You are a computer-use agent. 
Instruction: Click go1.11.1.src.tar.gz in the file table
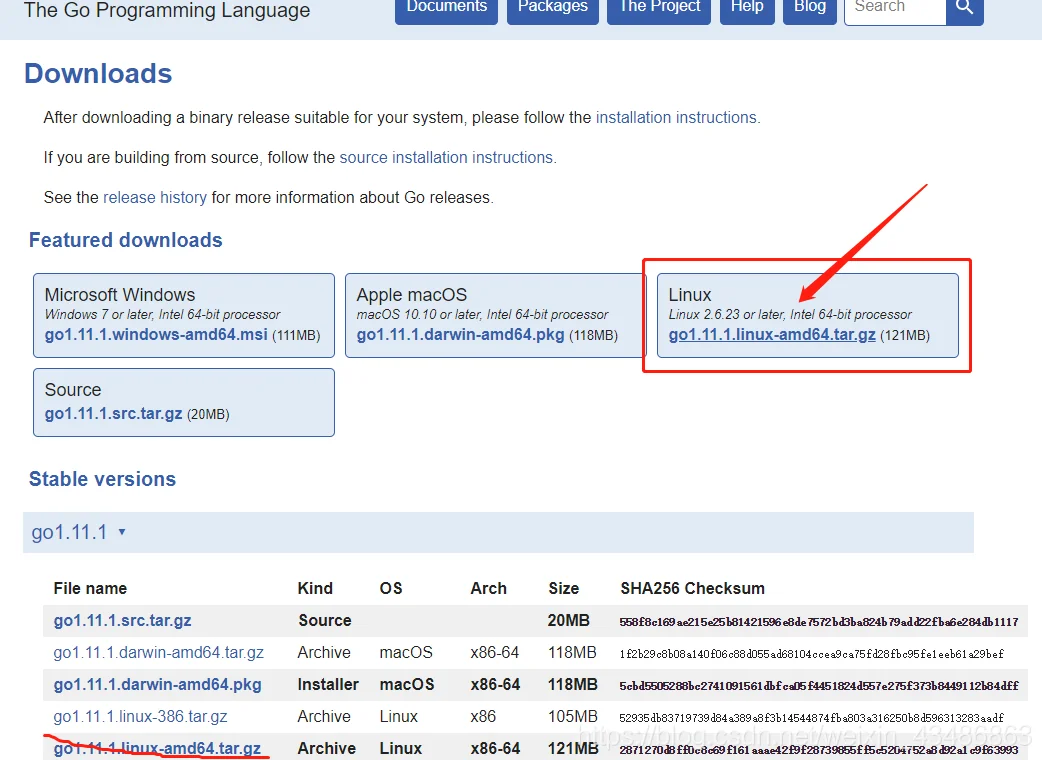click(x=122, y=620)
